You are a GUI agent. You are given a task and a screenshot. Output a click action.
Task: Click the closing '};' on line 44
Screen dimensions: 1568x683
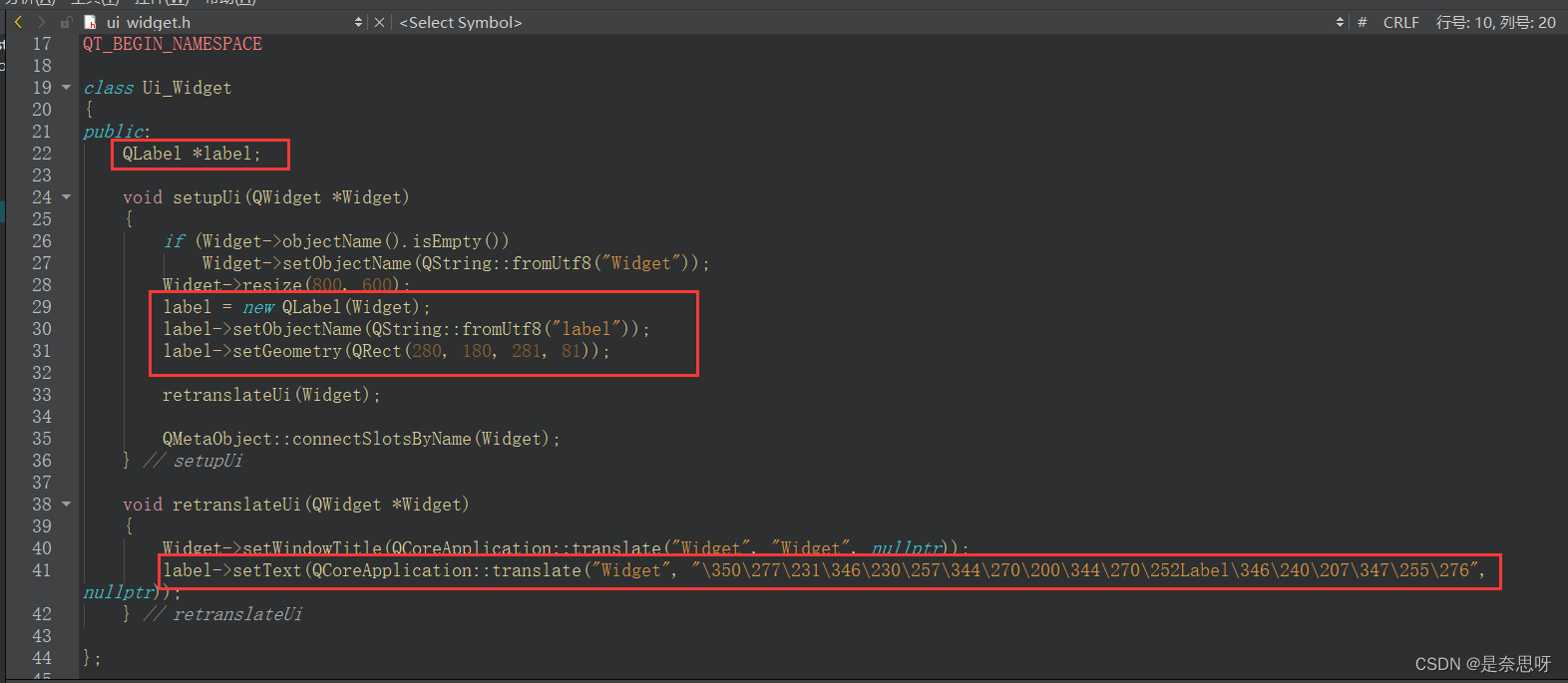[92, 658]
